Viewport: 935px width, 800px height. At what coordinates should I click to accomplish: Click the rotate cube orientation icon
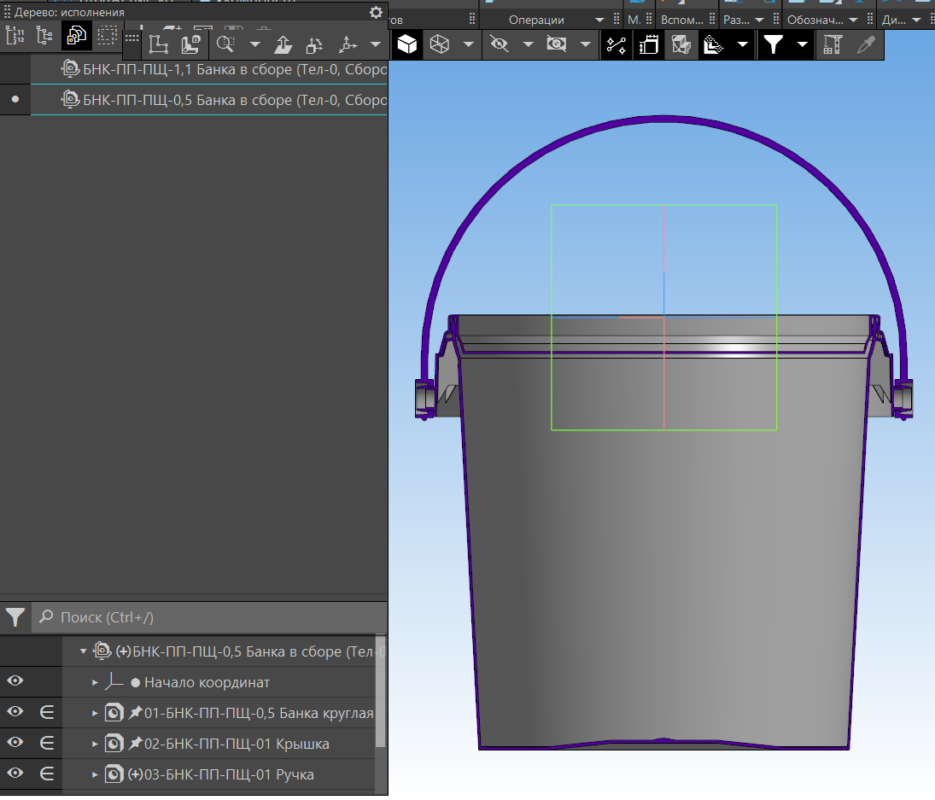314,45
